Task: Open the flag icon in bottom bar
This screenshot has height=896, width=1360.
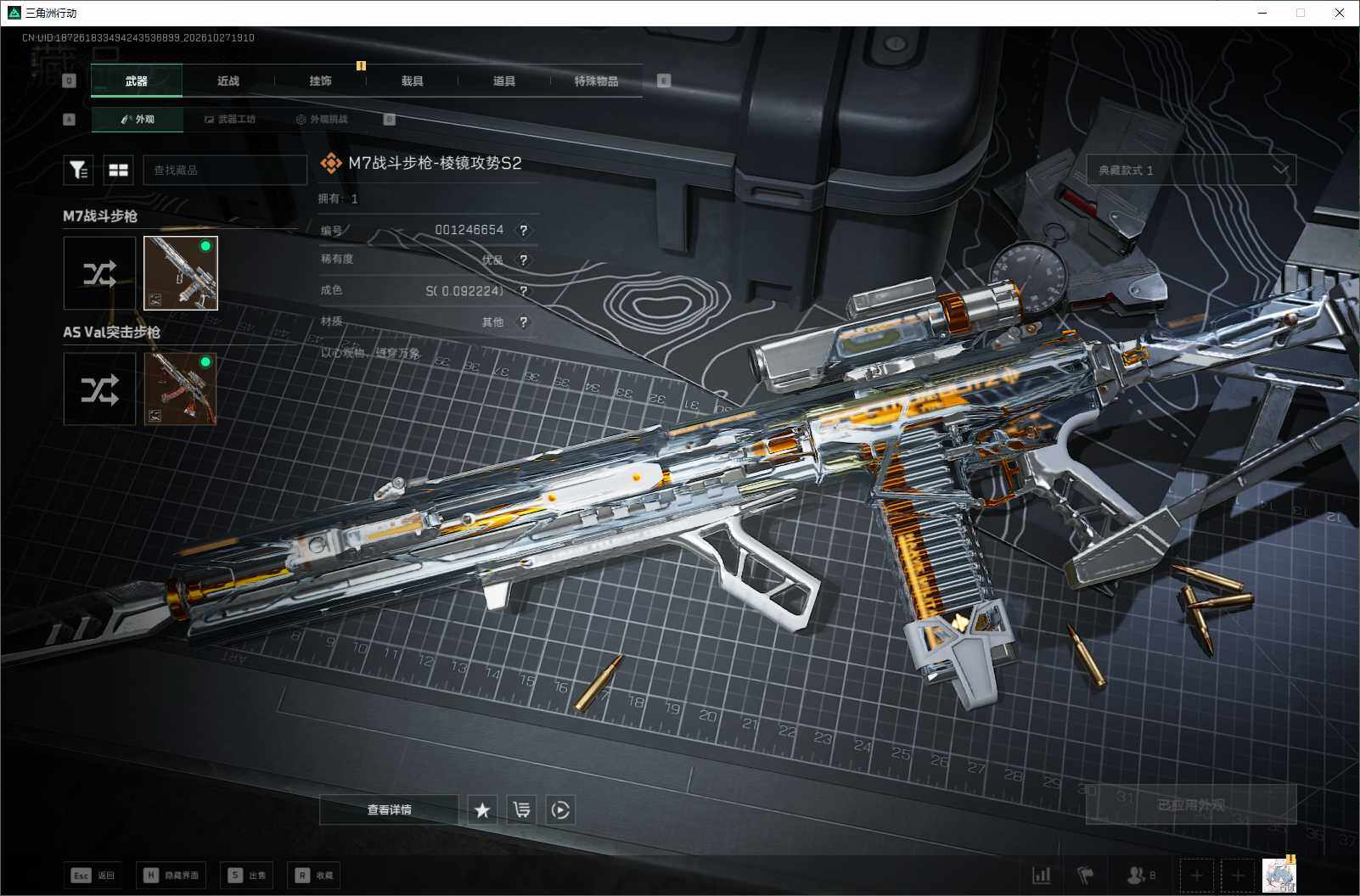Action: tap(1086, 875)
